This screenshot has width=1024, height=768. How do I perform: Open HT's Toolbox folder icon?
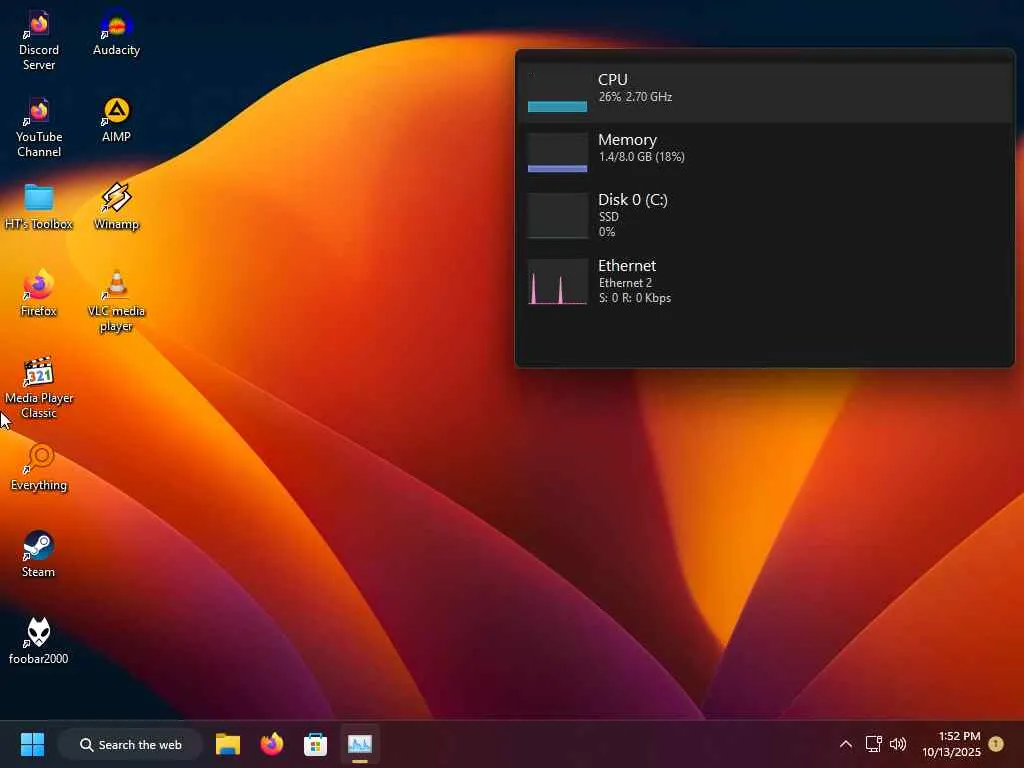pos(39,206)
